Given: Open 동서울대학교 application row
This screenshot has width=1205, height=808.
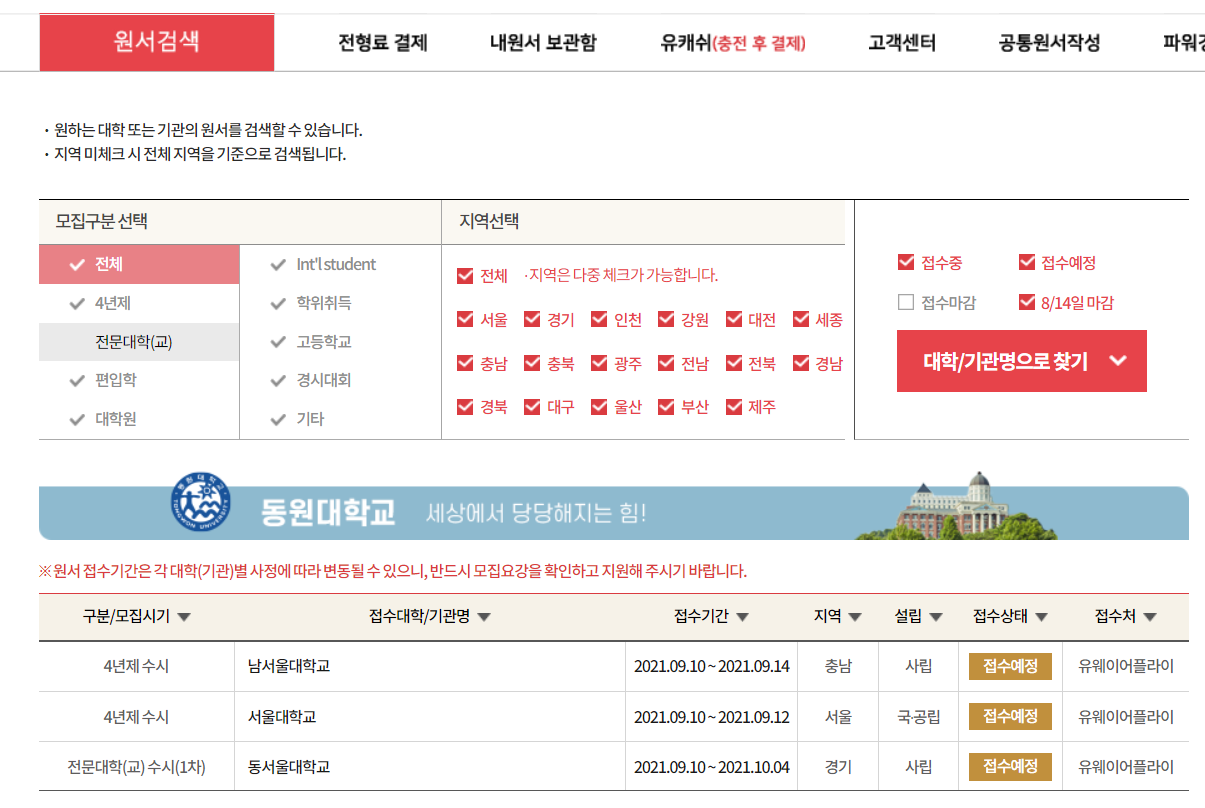Looking at the screenshot, I should click(614, 767).
